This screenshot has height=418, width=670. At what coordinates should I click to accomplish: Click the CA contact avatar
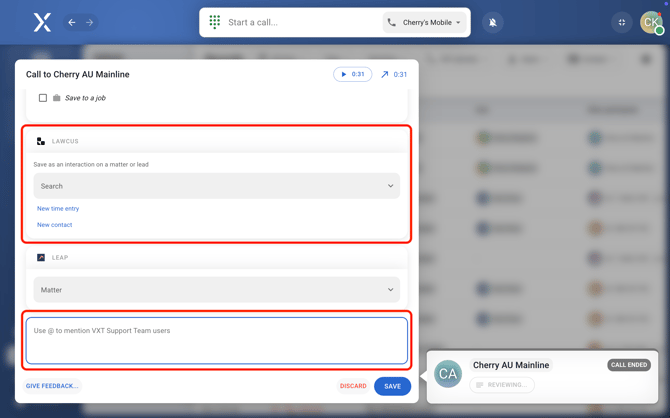tap(448, 374)
